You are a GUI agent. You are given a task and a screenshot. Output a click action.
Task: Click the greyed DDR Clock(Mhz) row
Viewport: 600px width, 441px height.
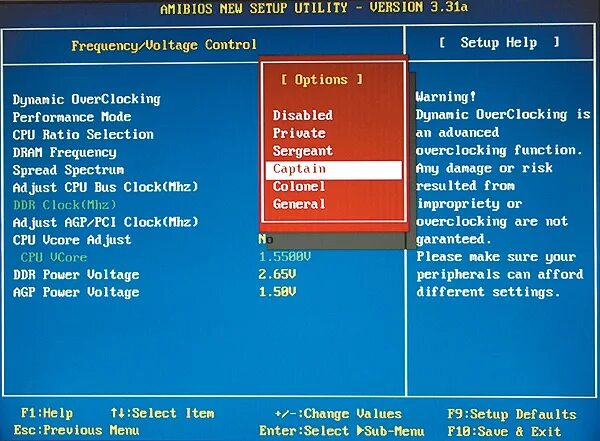click(x=64, y=205)
